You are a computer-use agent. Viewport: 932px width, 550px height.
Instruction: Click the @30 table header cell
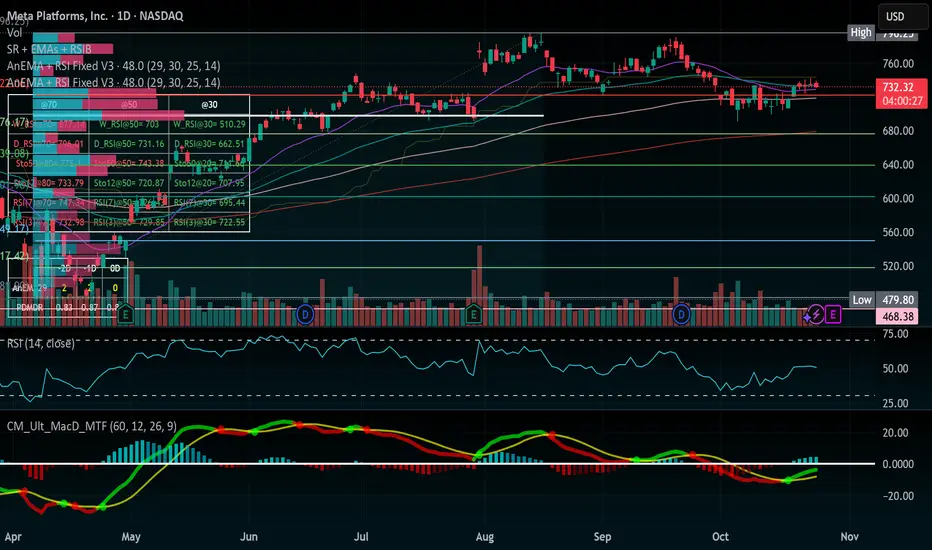click(x=209, y=105)
